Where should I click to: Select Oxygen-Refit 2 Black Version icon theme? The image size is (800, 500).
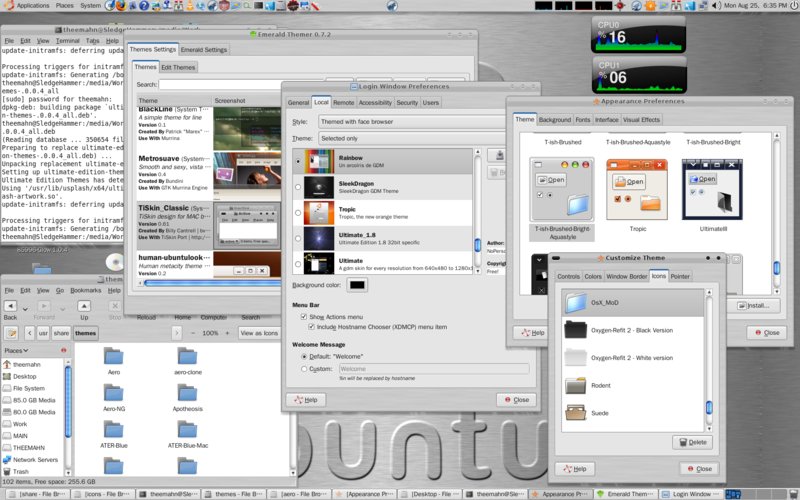pyautogui.click(x=633, y=330)
